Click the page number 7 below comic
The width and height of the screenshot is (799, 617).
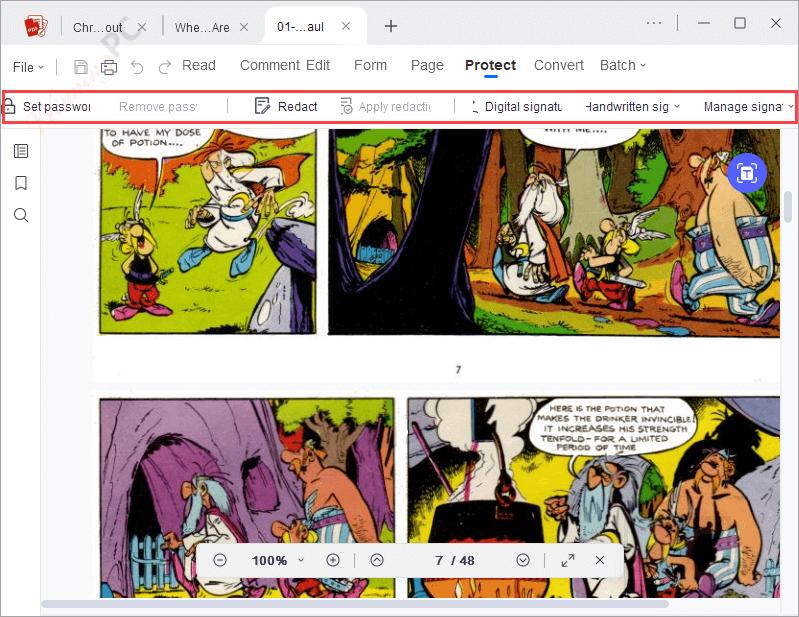[458, 369]
